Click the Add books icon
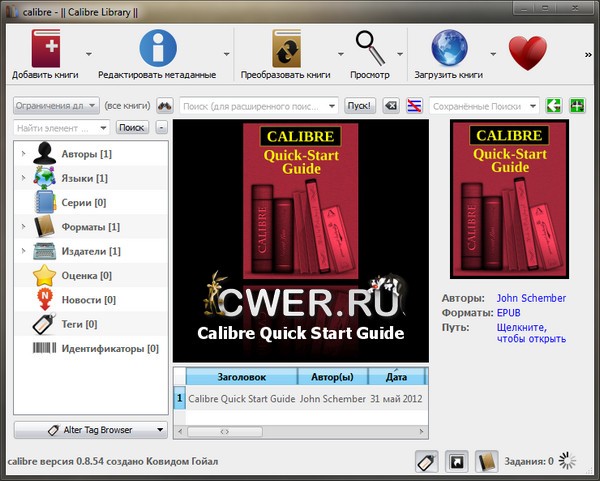This screenshot has width=600, height=481. pyautogui.click(x=45, y=49)
